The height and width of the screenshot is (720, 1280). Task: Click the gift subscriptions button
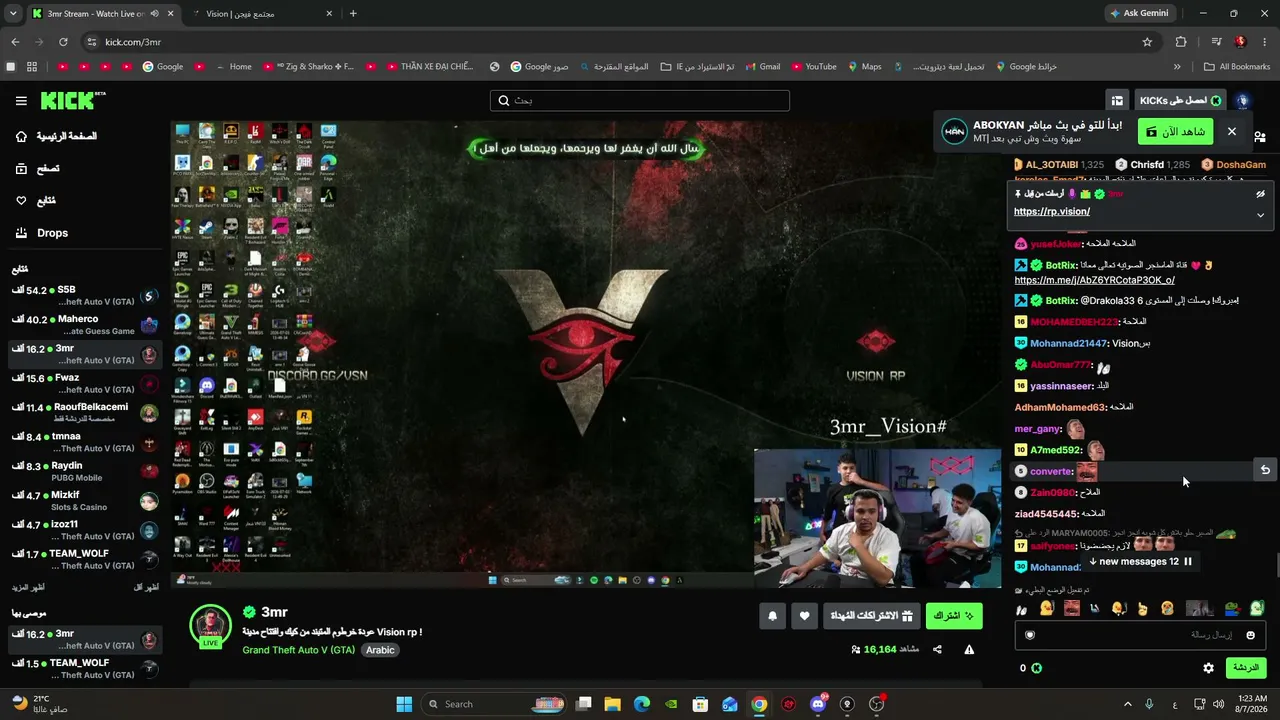[872, 616]
